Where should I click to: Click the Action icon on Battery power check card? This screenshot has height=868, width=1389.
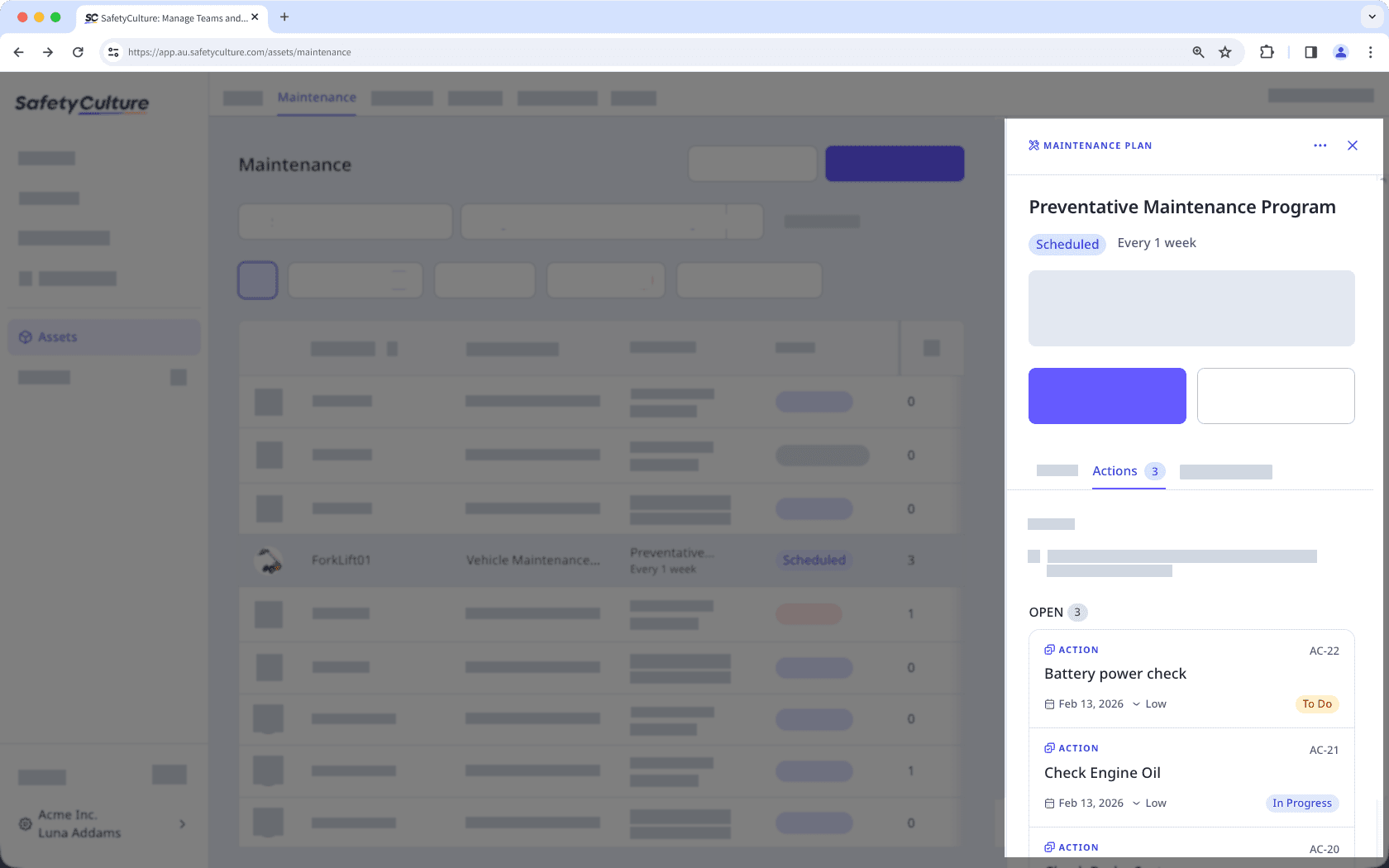point(1048,649)
